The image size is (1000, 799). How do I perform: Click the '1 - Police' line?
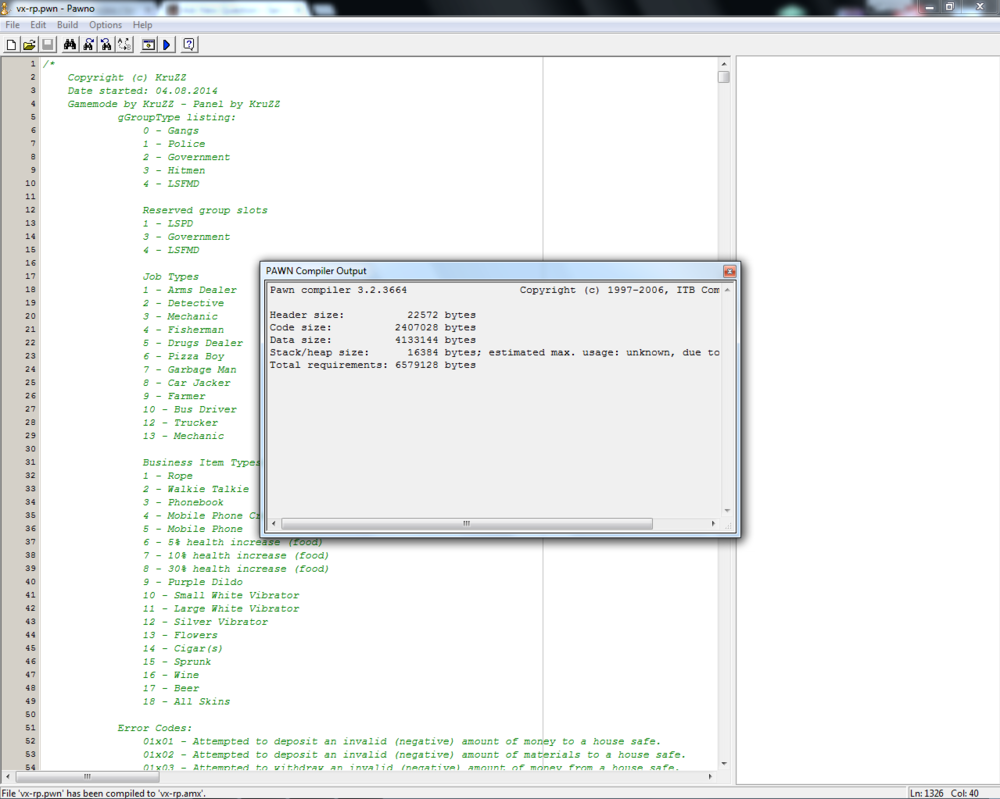click(173, 144)
